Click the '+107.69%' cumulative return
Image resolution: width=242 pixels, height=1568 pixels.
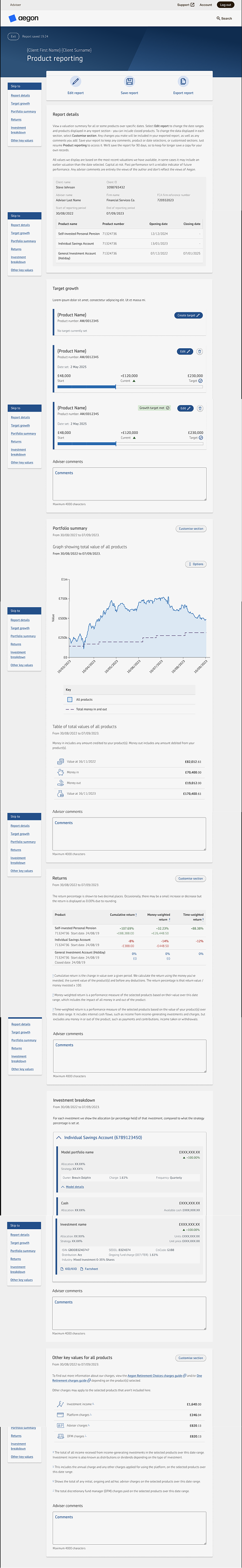[x=127, y=928]
